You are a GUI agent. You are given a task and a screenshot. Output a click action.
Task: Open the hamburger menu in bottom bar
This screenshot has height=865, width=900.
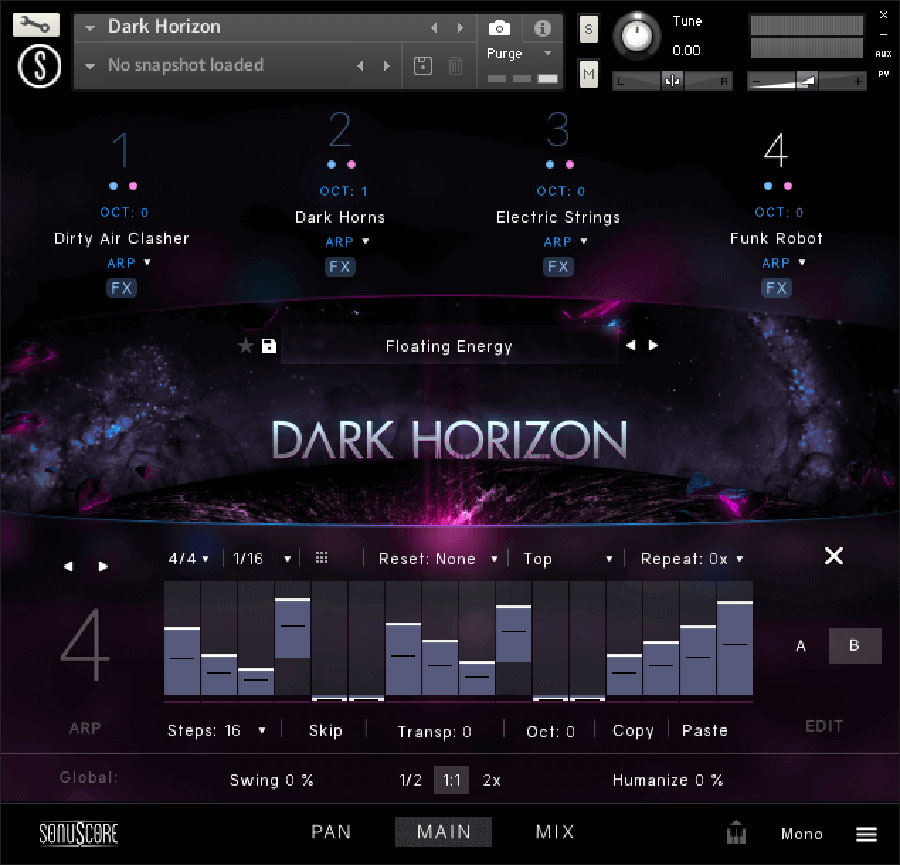point(866,833)
